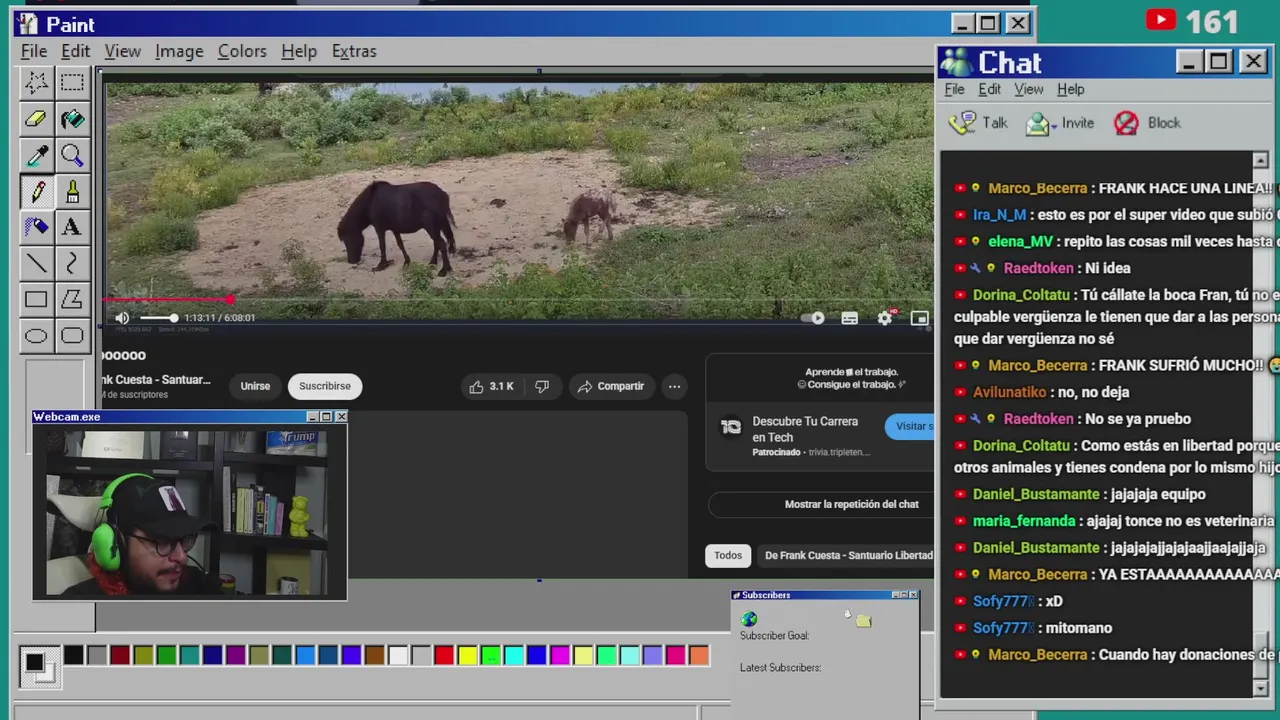This screenshot has height=720, width=1280.
Task: Select the Free-Form Select tool in Paint
Action: [x=36, y=83]
